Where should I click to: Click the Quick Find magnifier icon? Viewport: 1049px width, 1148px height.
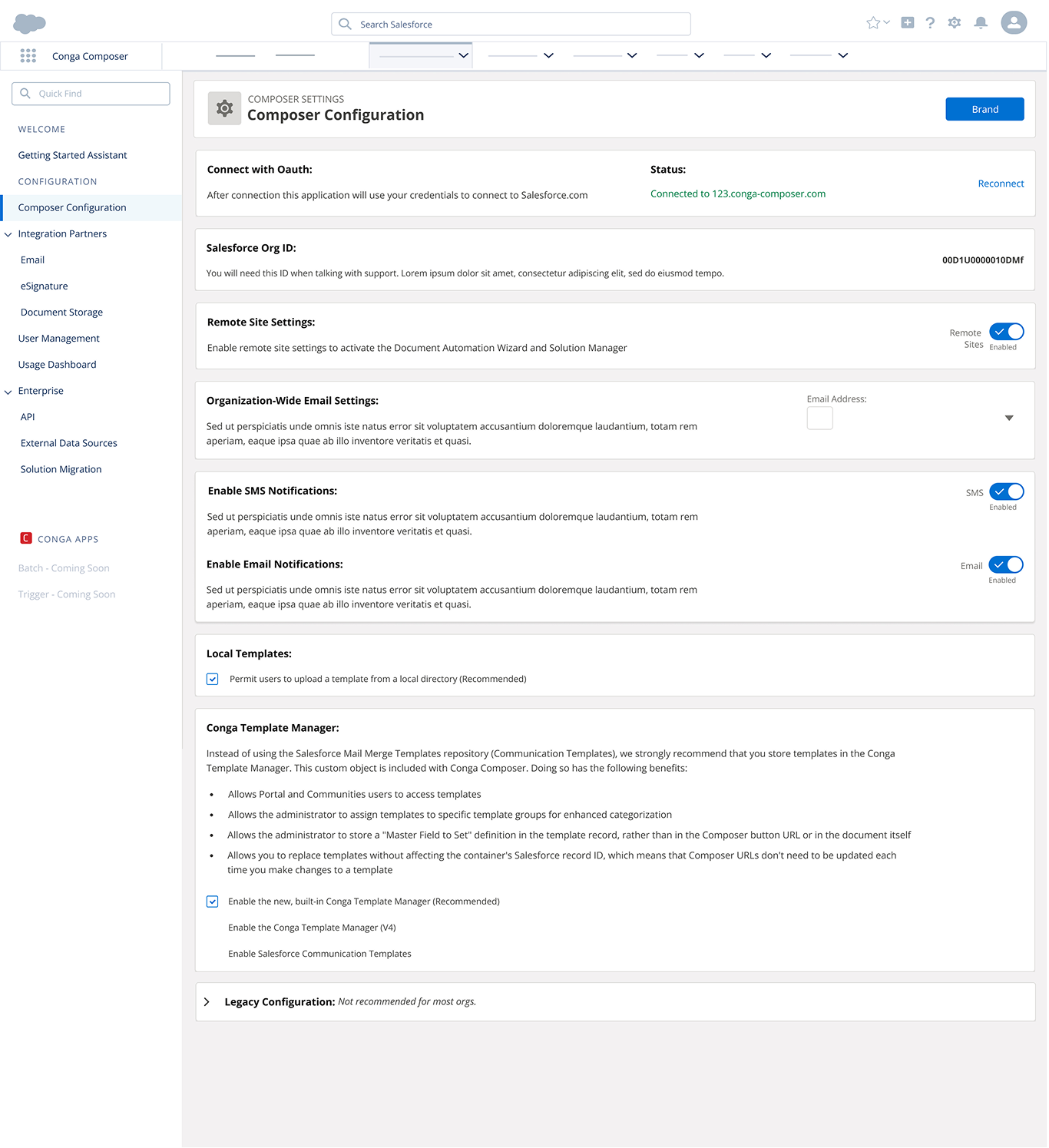pyautogui.click(x=25, y=93)
